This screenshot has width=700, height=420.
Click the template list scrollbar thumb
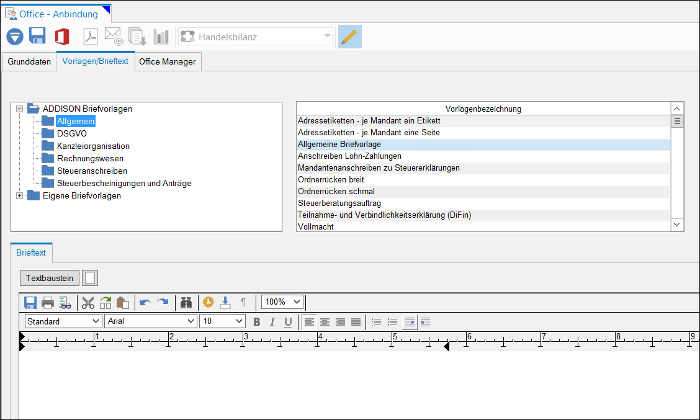tap(677, 121)
